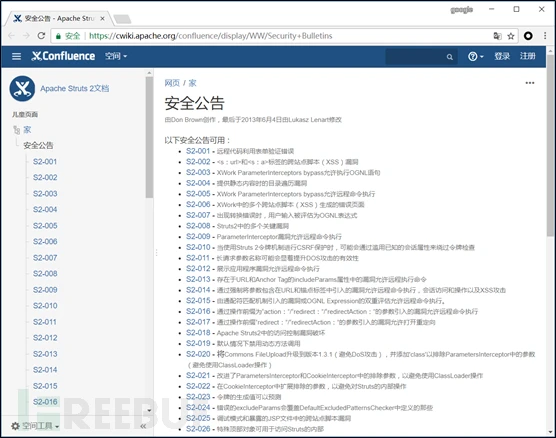Click the search magnifier icon
Image resolution: width=556 pixels, height=438 pixels.
pyautogui.click(x=450, y=57)
